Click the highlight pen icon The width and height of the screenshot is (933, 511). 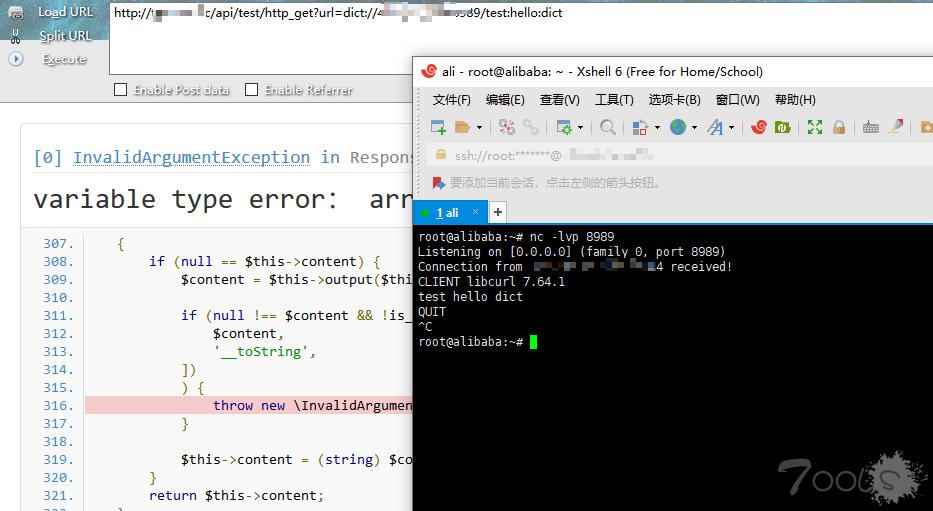(896, 126)
